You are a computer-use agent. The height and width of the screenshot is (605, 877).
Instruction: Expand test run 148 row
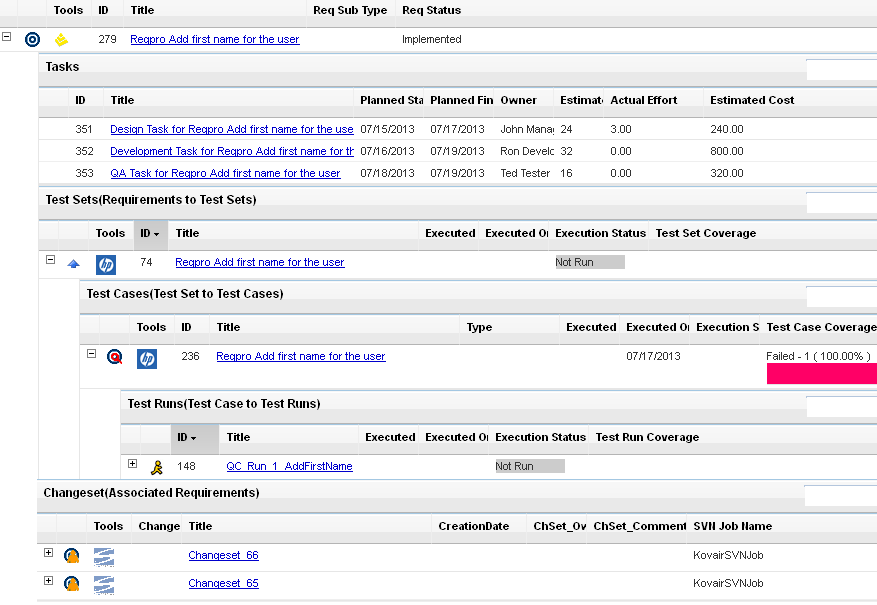pos(132,464)
